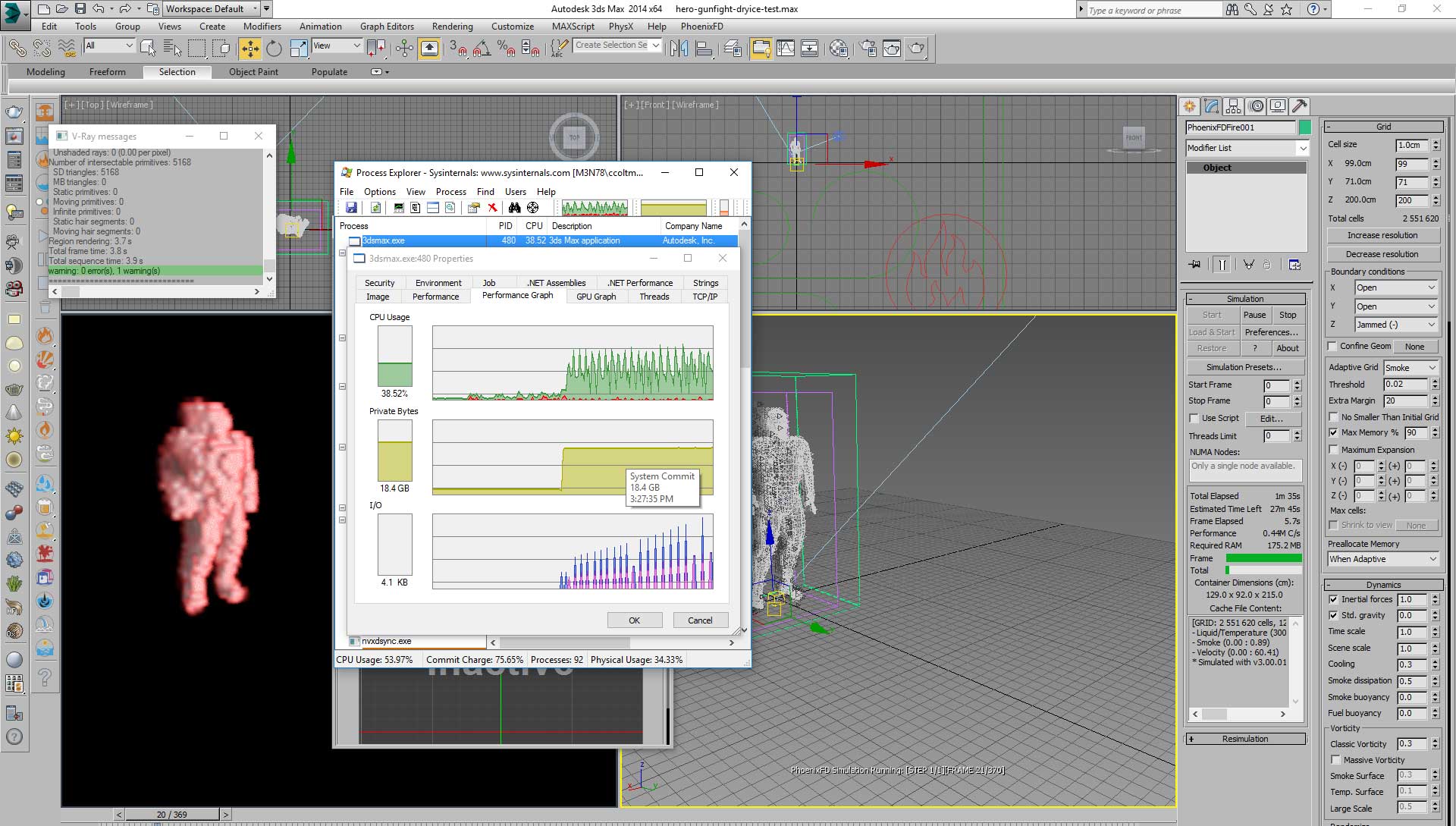Open the Display command panel tab

tap(1278, 106)
